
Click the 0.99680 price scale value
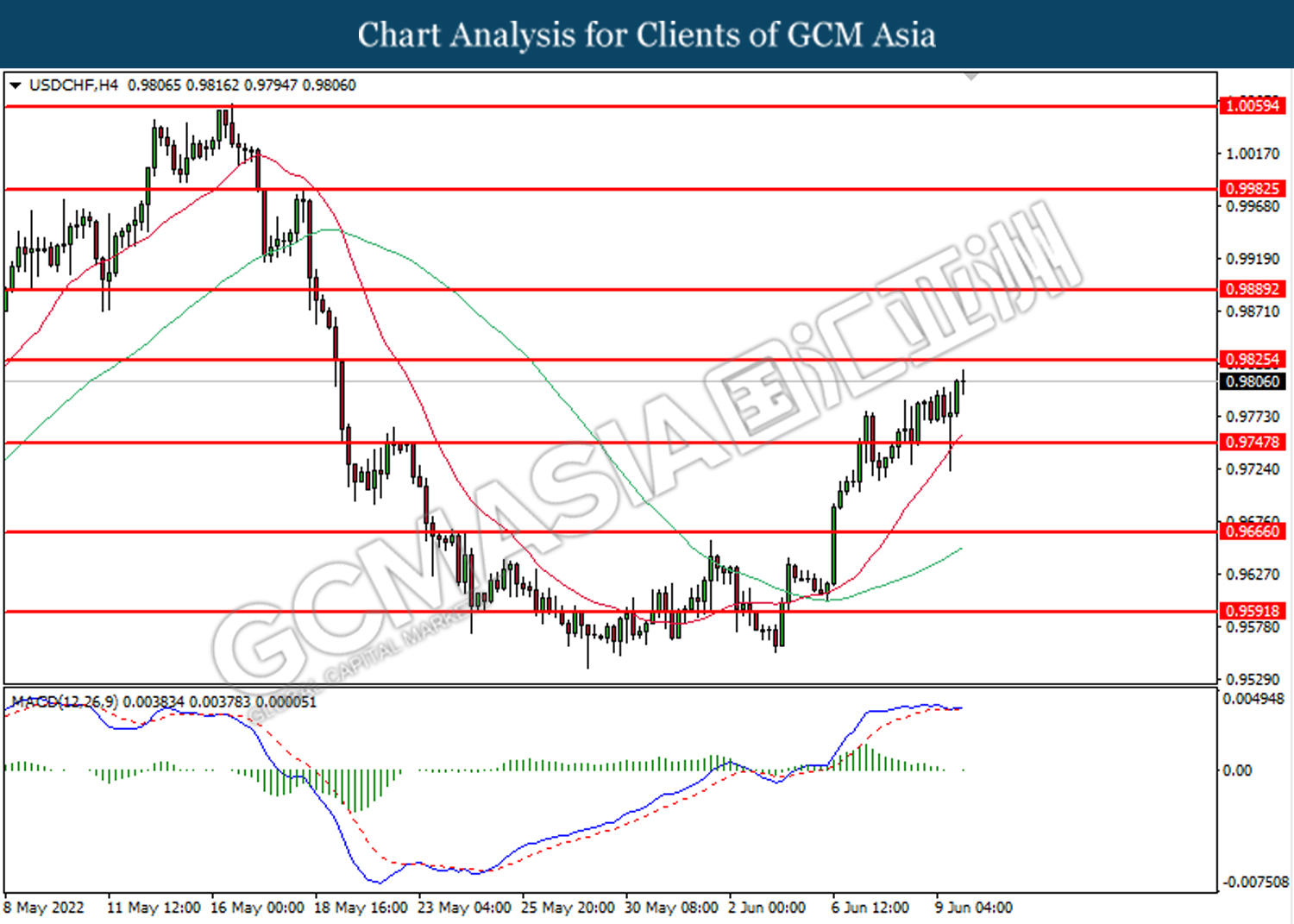[1253, 206]
